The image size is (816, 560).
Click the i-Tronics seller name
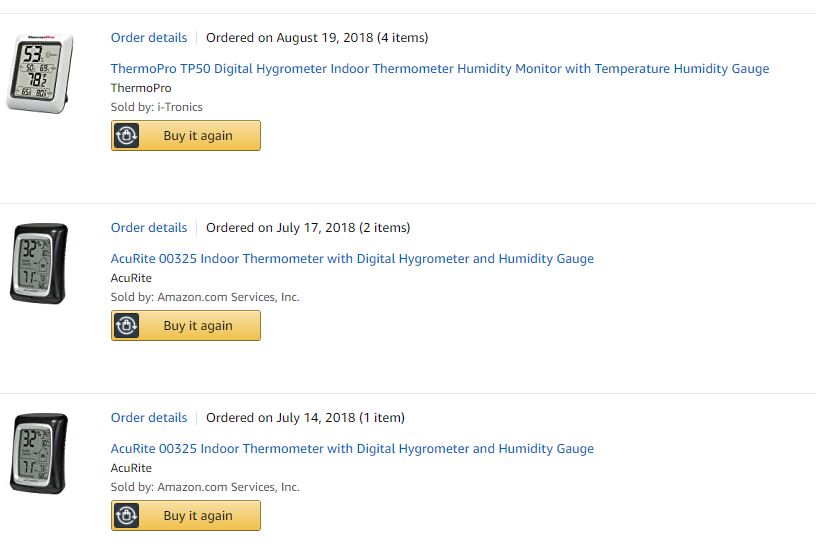180,107
